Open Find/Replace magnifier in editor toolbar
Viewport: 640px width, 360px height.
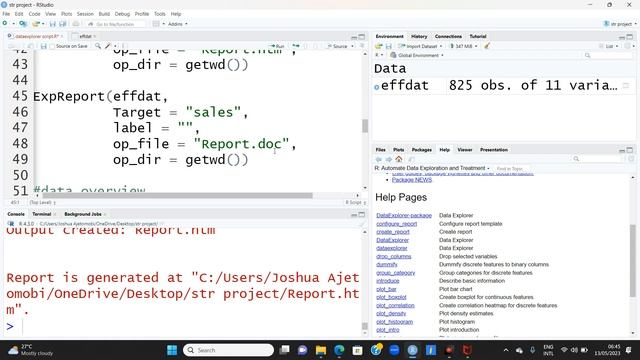[x=98, y=46]
